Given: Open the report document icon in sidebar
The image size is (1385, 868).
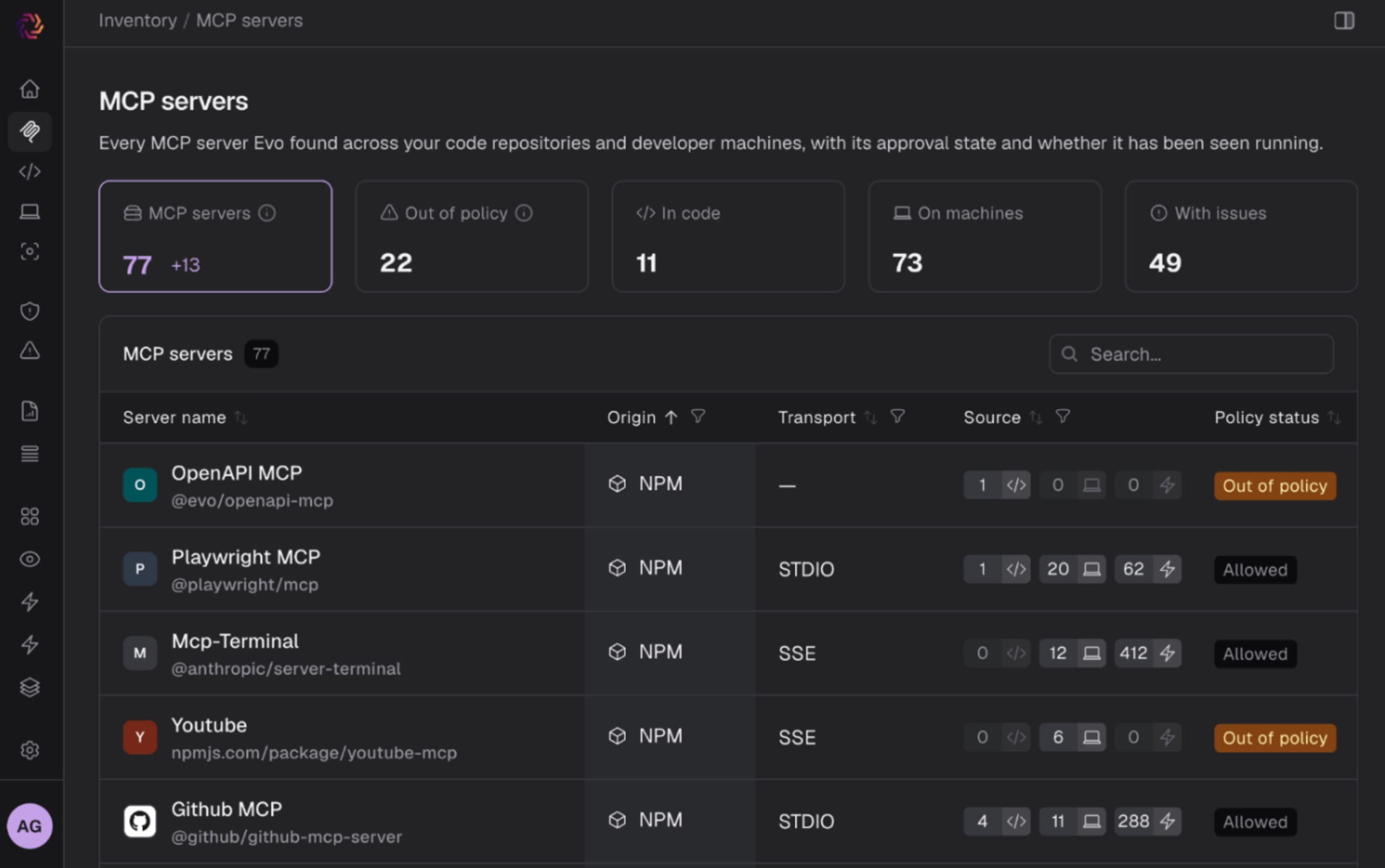Looking at the screenshot, I should (x=29, y=411).
